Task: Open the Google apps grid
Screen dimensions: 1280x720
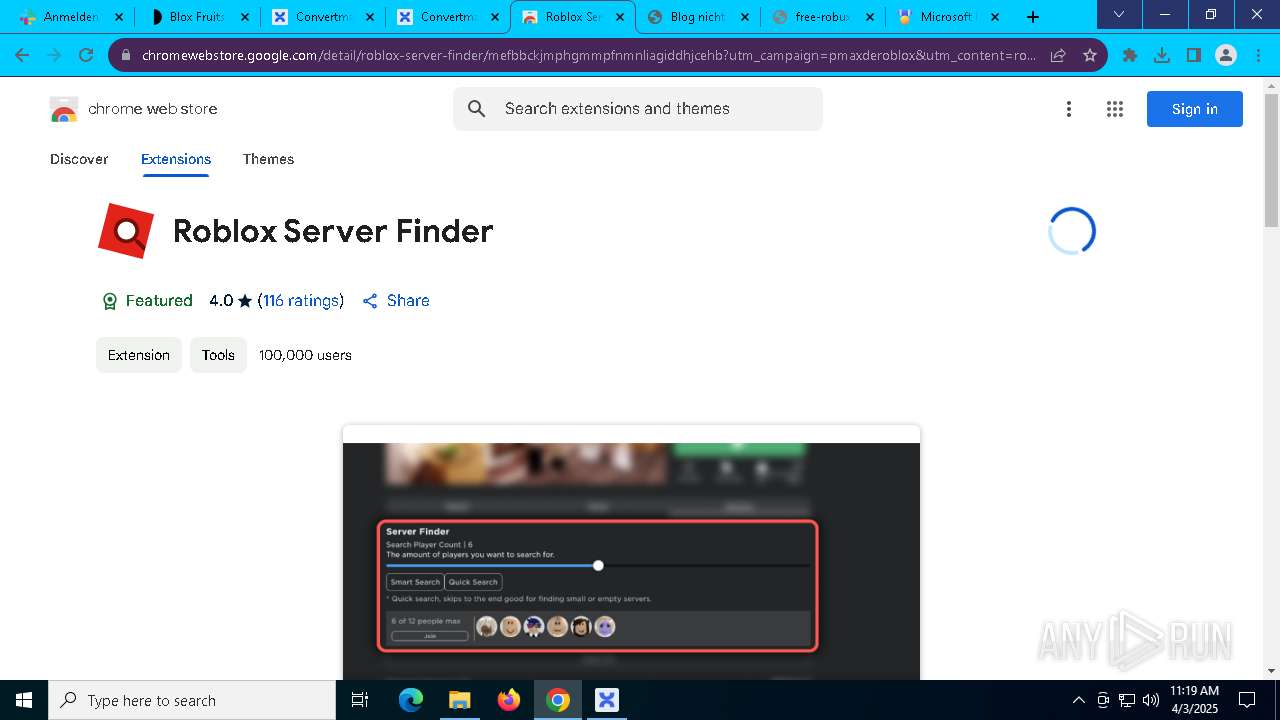Action: point(1115,109)
